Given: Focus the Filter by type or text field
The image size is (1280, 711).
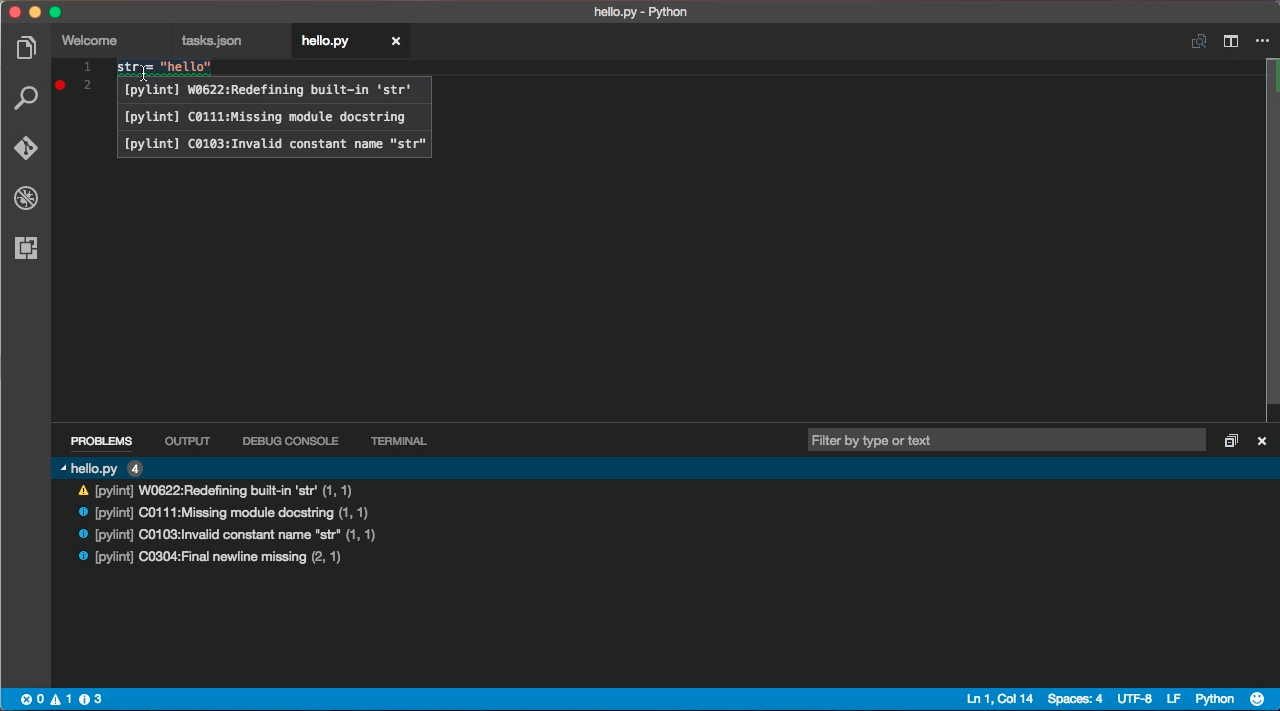Looking at the screenshot, I should click(1007, 440).
